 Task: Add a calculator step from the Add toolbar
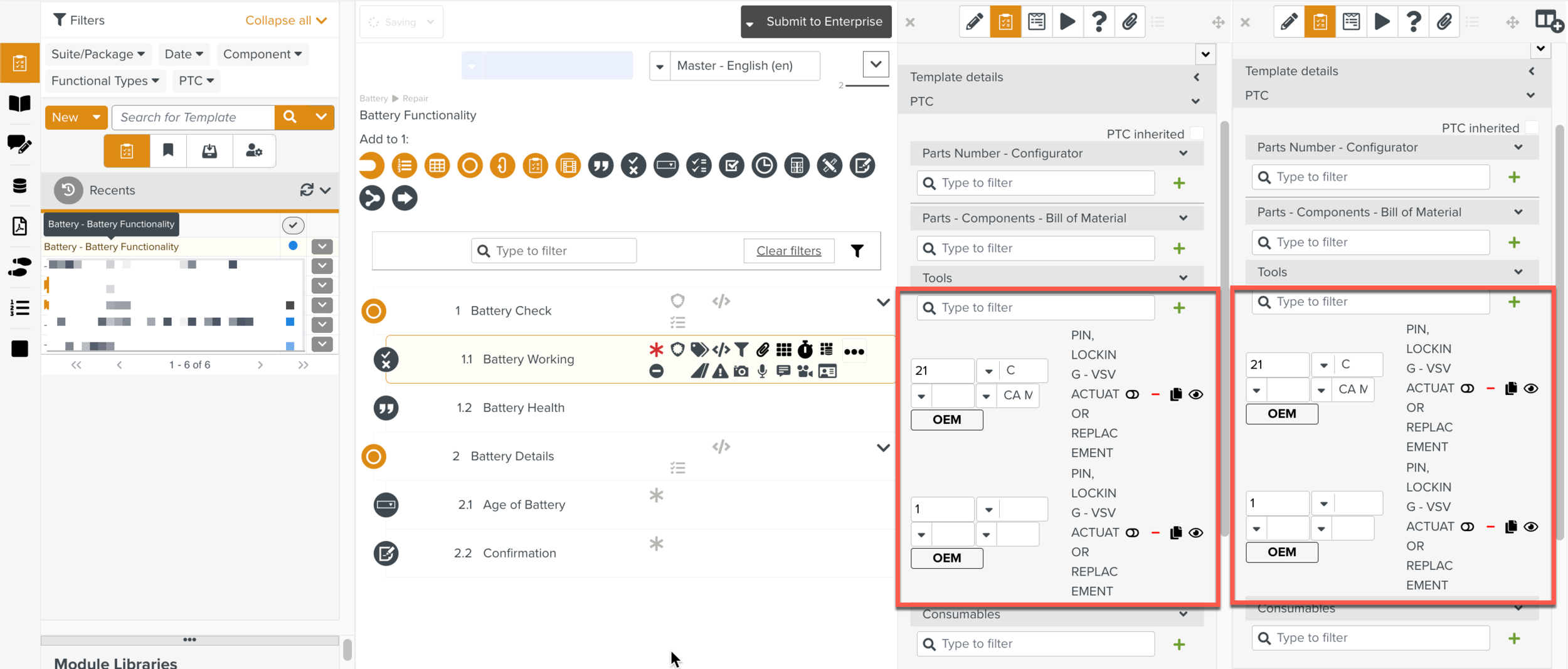click(x=797, y=166)
